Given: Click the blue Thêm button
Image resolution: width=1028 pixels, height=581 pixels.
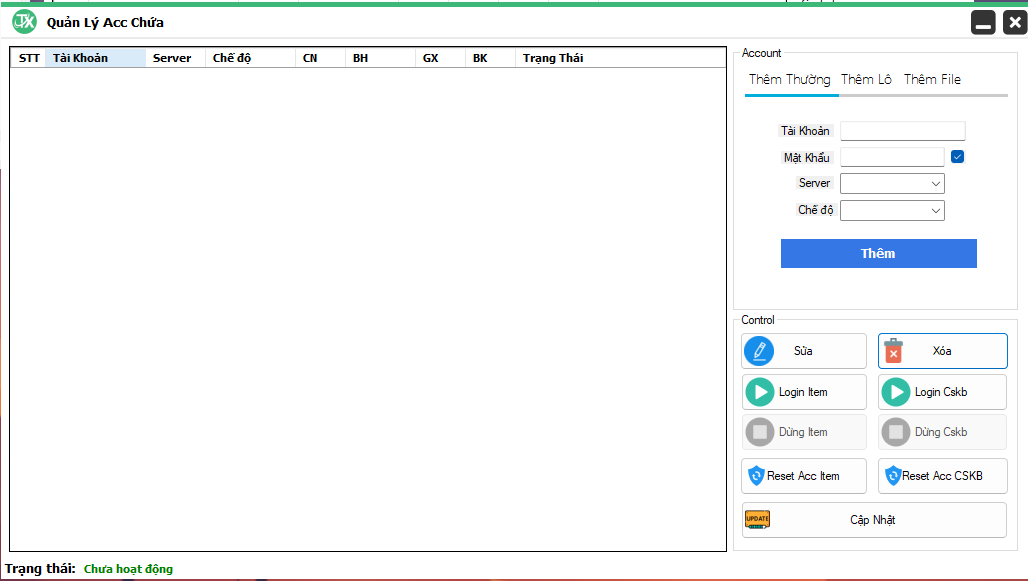Looking at the screenshot, I should [878, 253].
